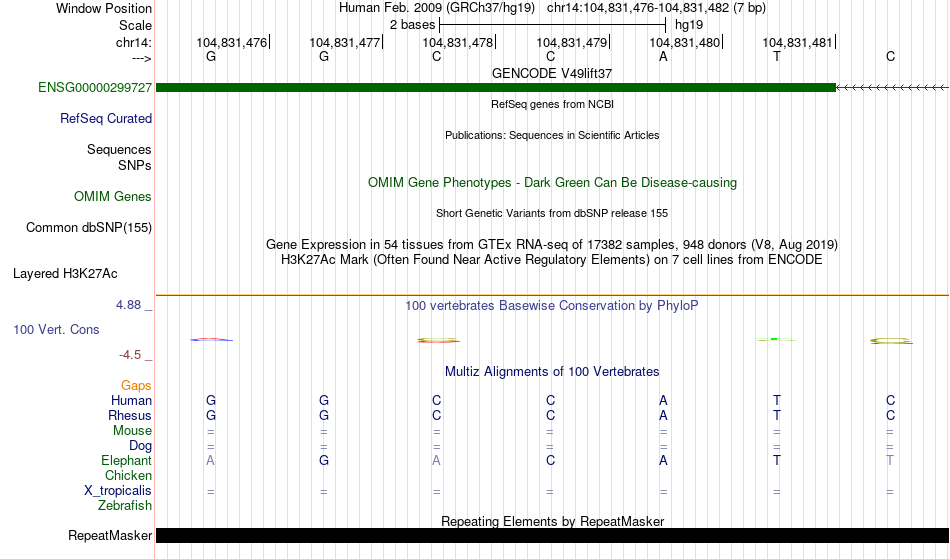Screen dimensions: 950x559
Task: Click the 2 bases scale bar
Action: pos(553,25)
